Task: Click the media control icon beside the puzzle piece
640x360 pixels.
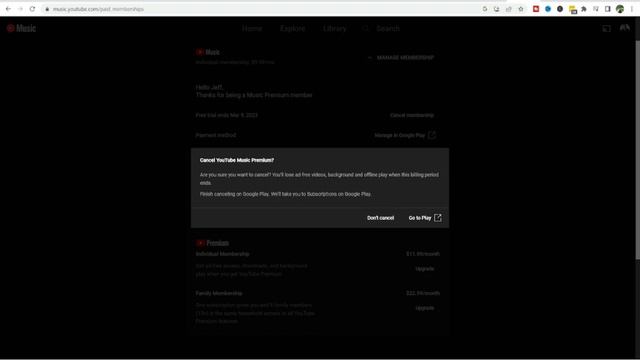Action: pos(596,9)
